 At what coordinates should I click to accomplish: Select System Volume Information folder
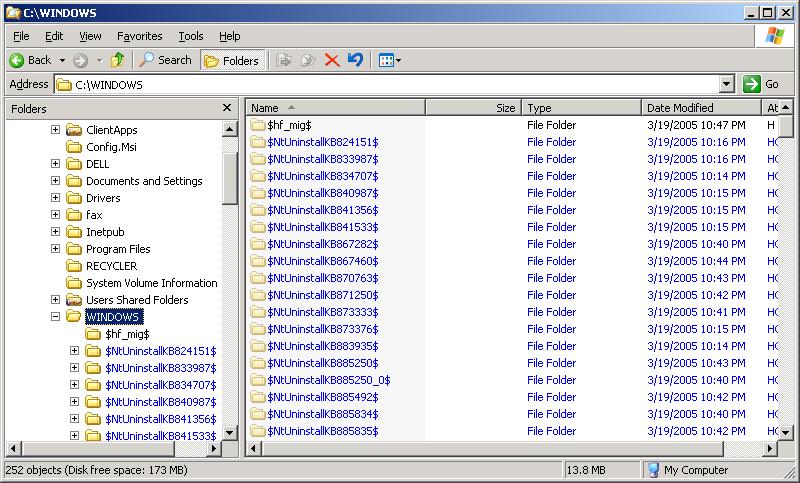(x=152, y=283)
